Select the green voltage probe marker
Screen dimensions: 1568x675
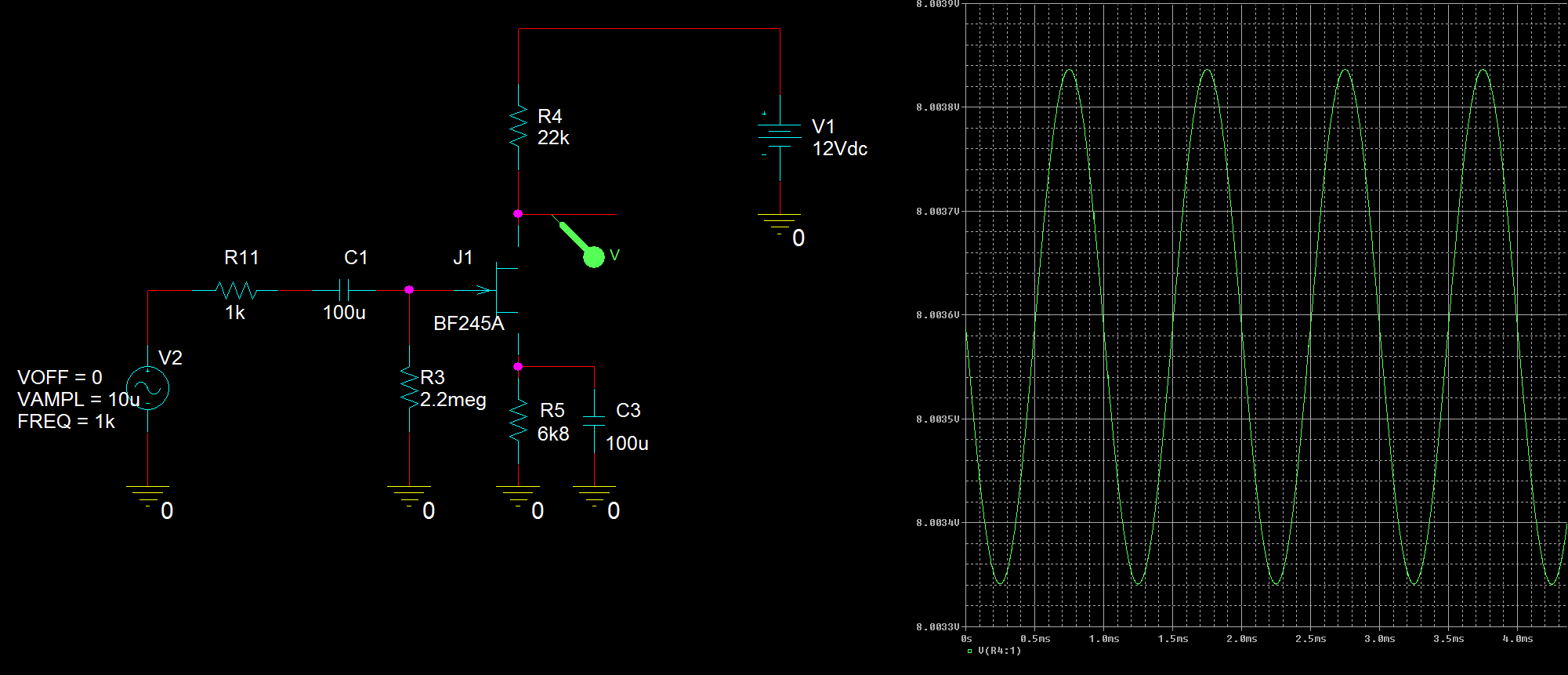click(x=593, y=256)
